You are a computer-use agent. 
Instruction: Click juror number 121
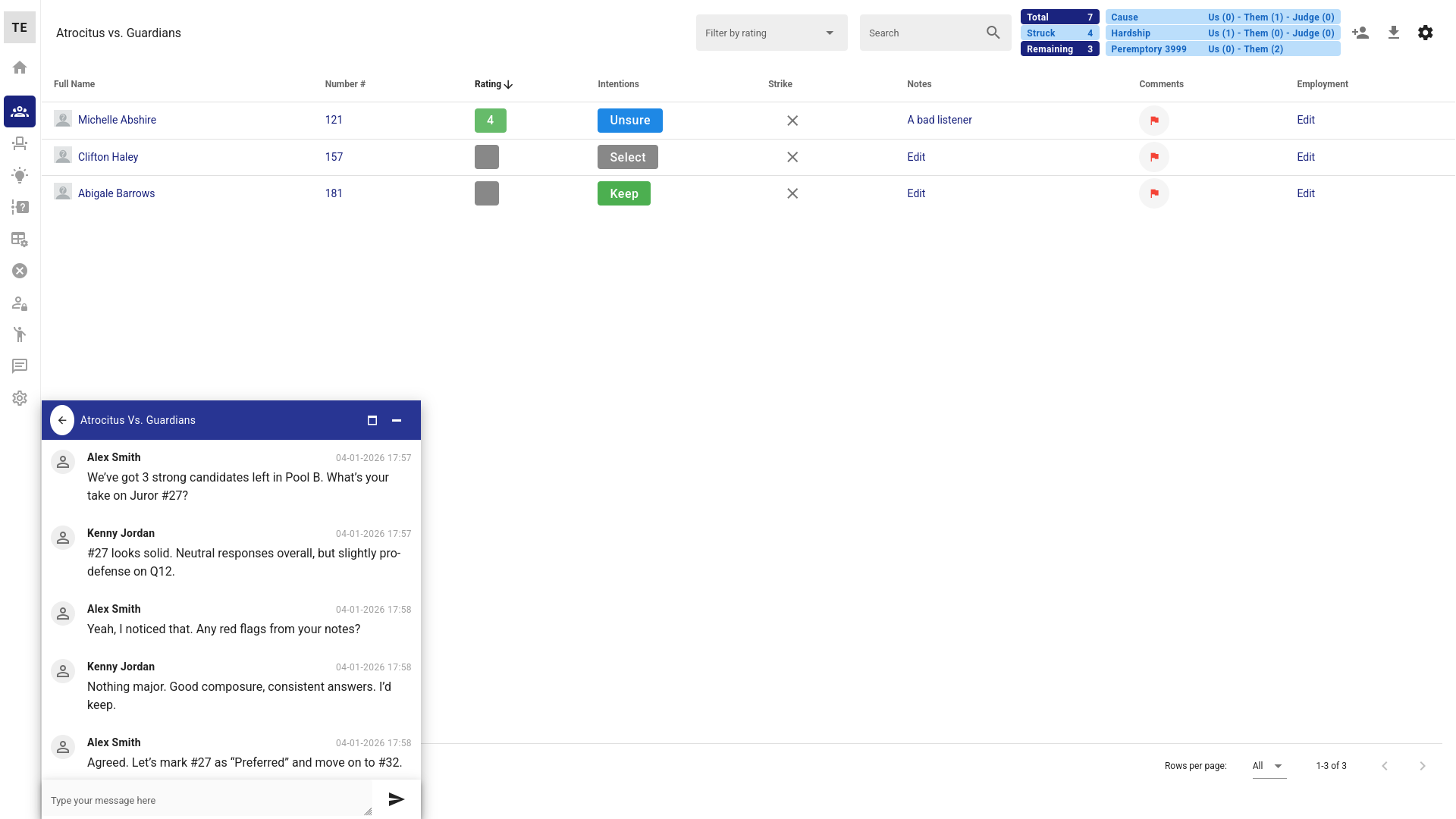tap(334, 120)
